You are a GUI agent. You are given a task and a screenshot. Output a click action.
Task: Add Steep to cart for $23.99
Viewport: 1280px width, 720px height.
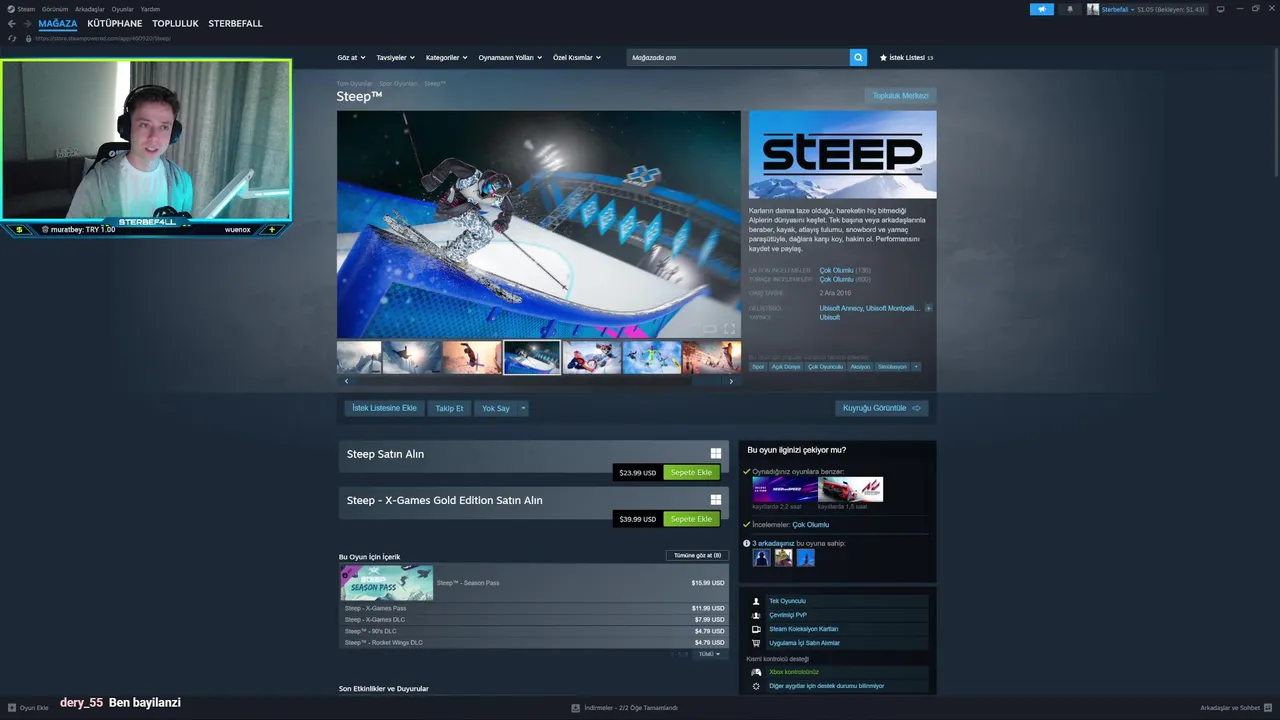[691, 473]
